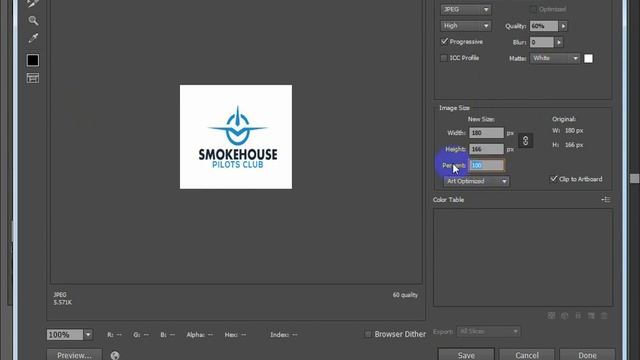640x360 pixels.
Task: Click the Done button
Action: click(587, 354)
